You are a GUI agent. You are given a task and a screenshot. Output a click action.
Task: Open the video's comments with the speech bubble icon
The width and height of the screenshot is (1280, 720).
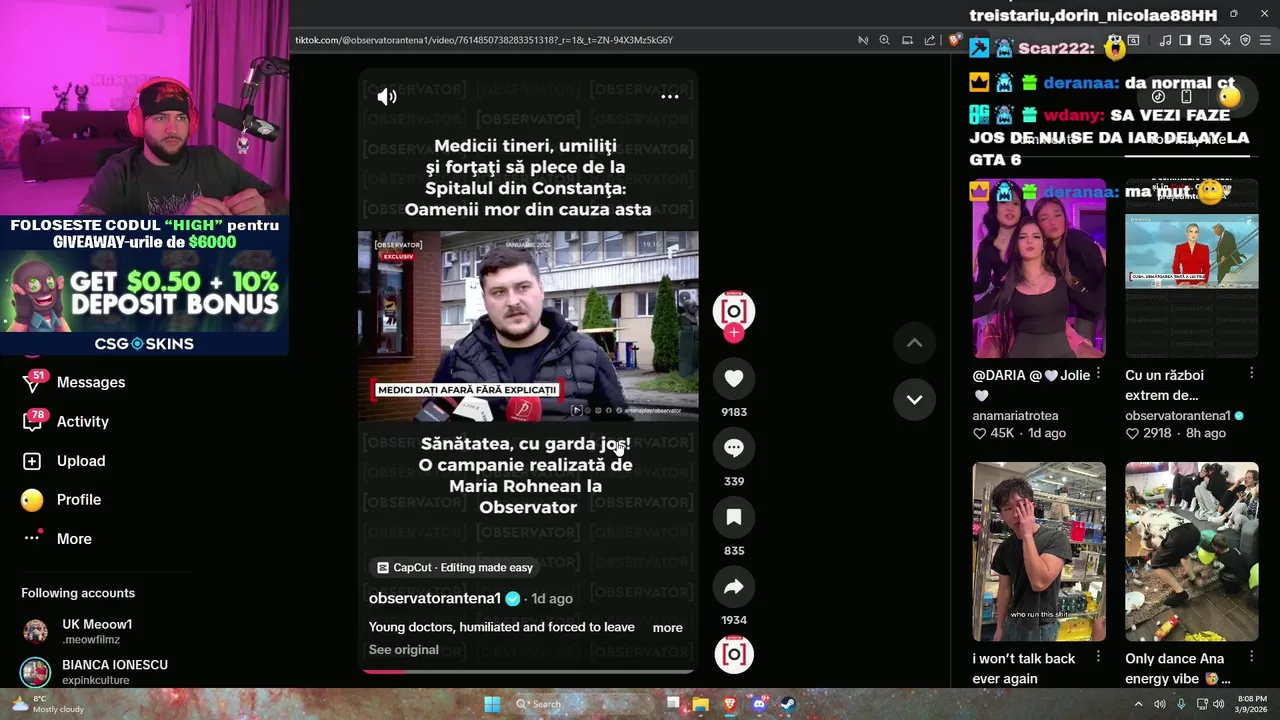tap(733, 448)
